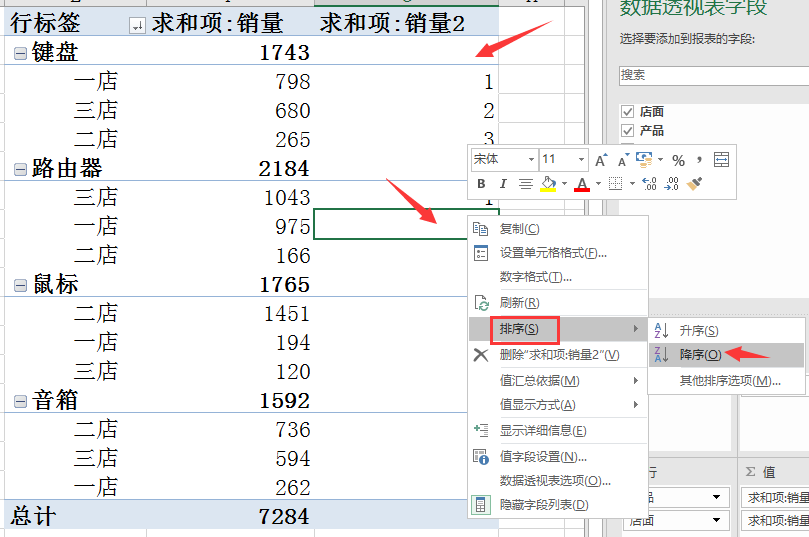Click the copy icon next to 复制(C)
Image resolution: width=809 pixels, height=537 pixels.
click(x=480, y=229)
